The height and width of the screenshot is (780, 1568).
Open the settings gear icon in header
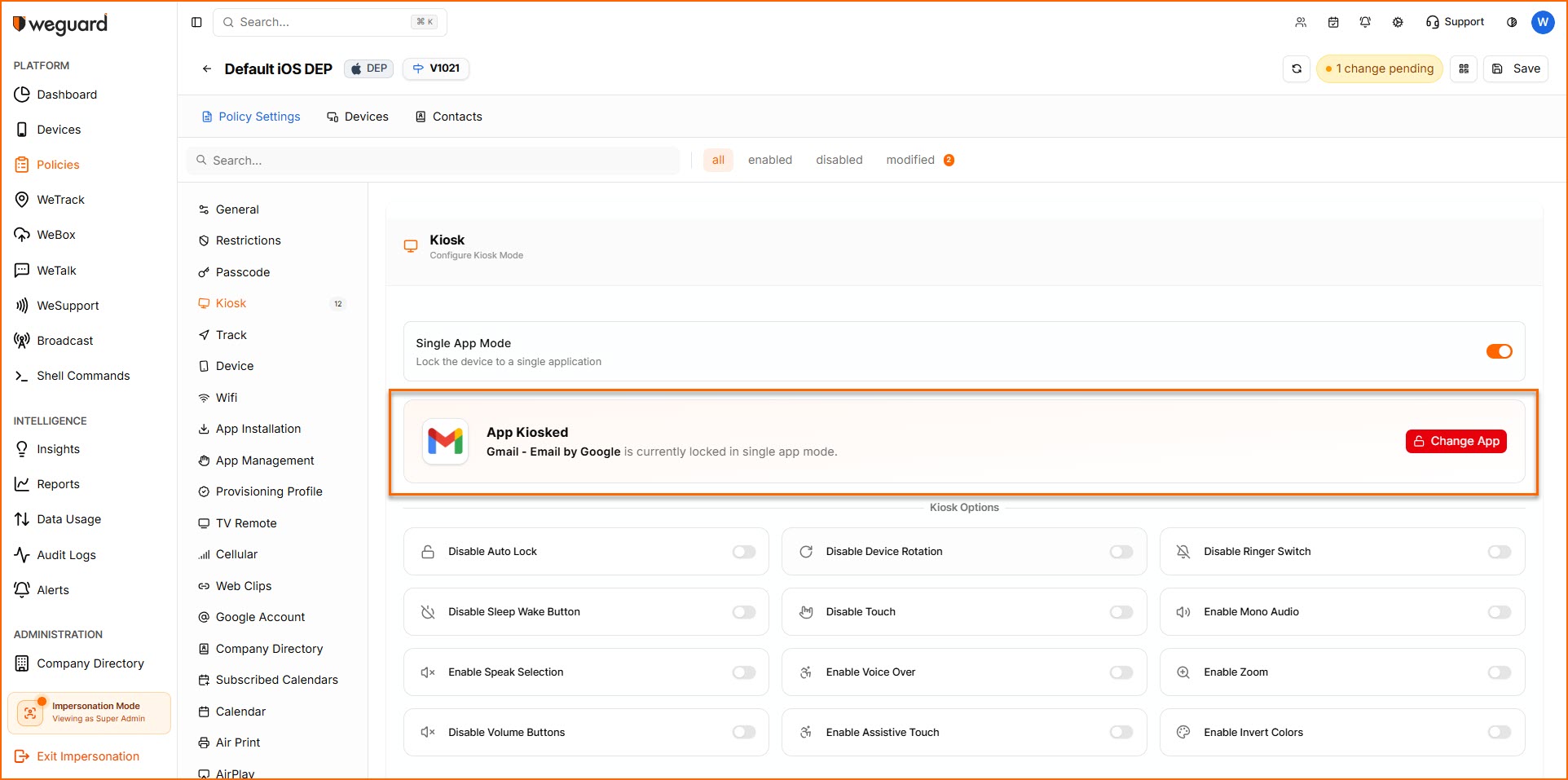[x=1398, y=22]
